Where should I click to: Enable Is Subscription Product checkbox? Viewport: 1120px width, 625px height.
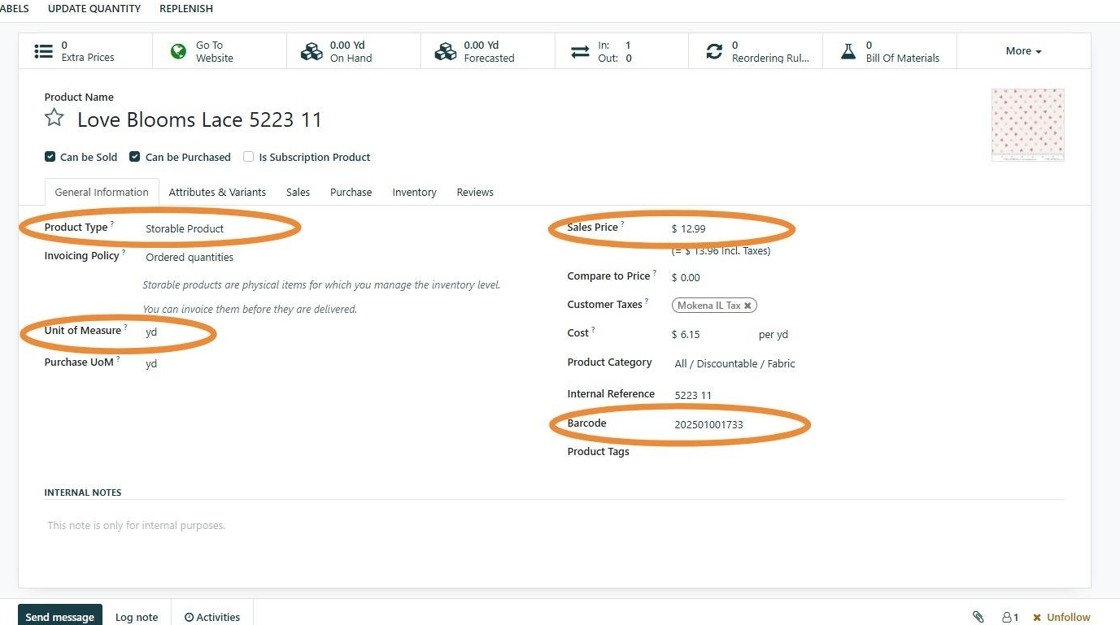pos(249,156)
